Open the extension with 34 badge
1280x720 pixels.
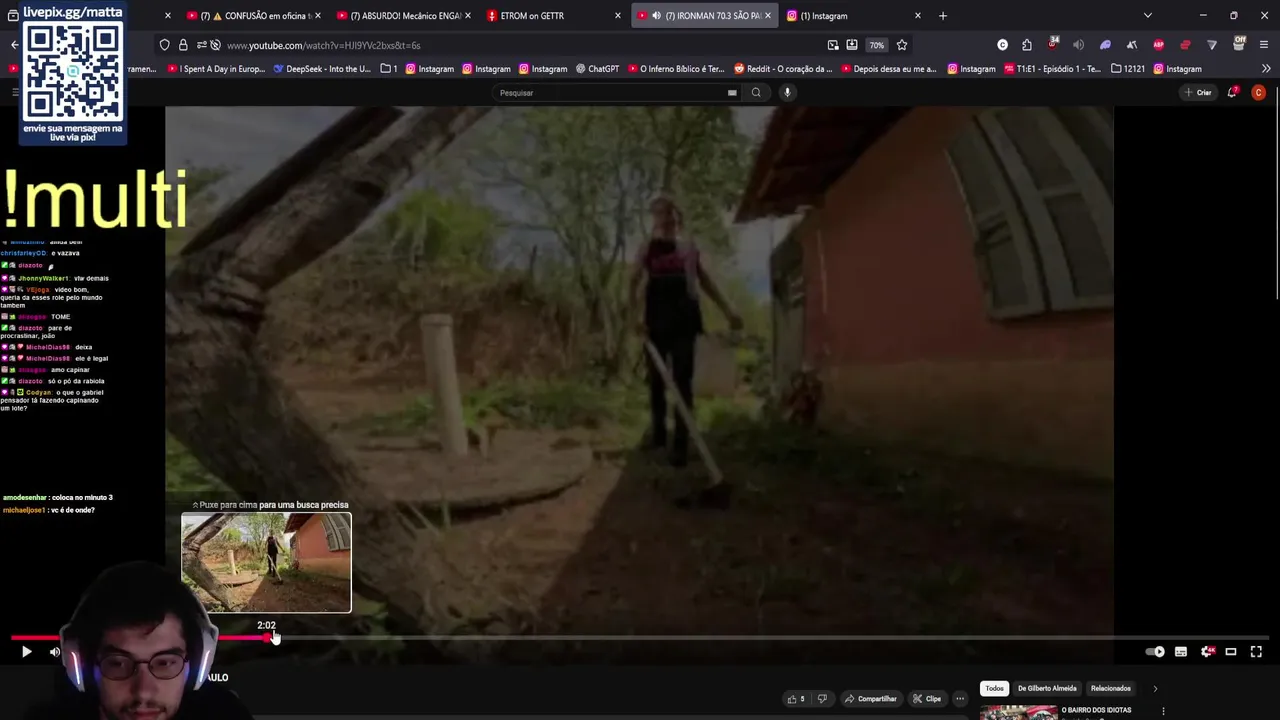click(1052, 44)
